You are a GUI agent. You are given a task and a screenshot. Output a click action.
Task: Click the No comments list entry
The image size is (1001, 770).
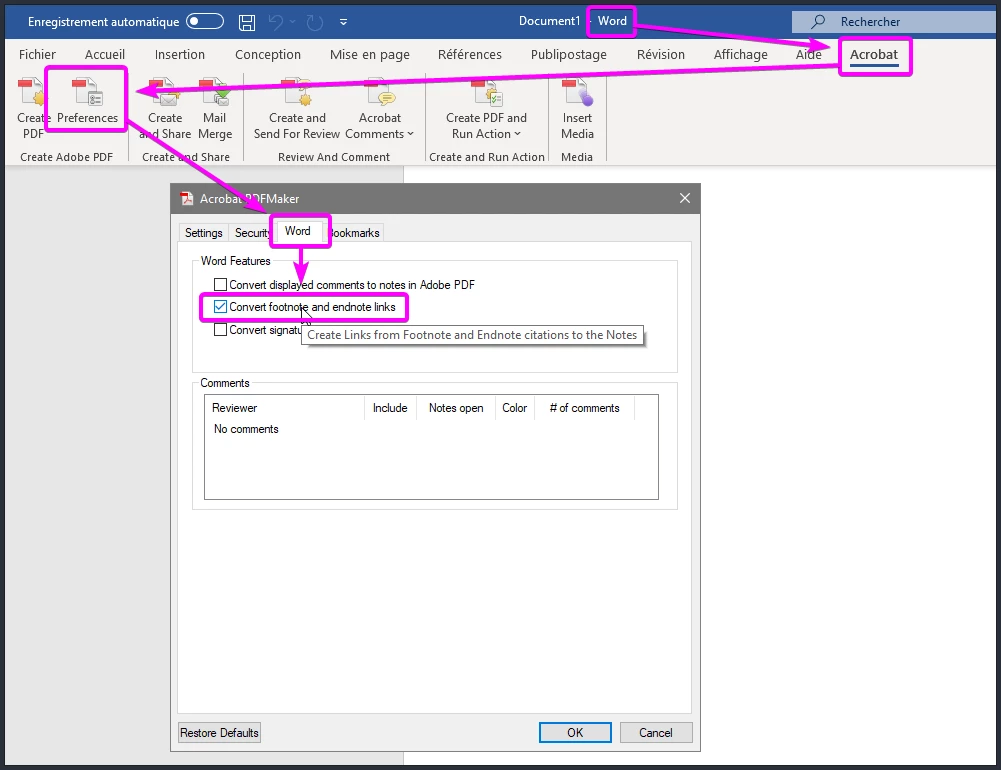246,429
